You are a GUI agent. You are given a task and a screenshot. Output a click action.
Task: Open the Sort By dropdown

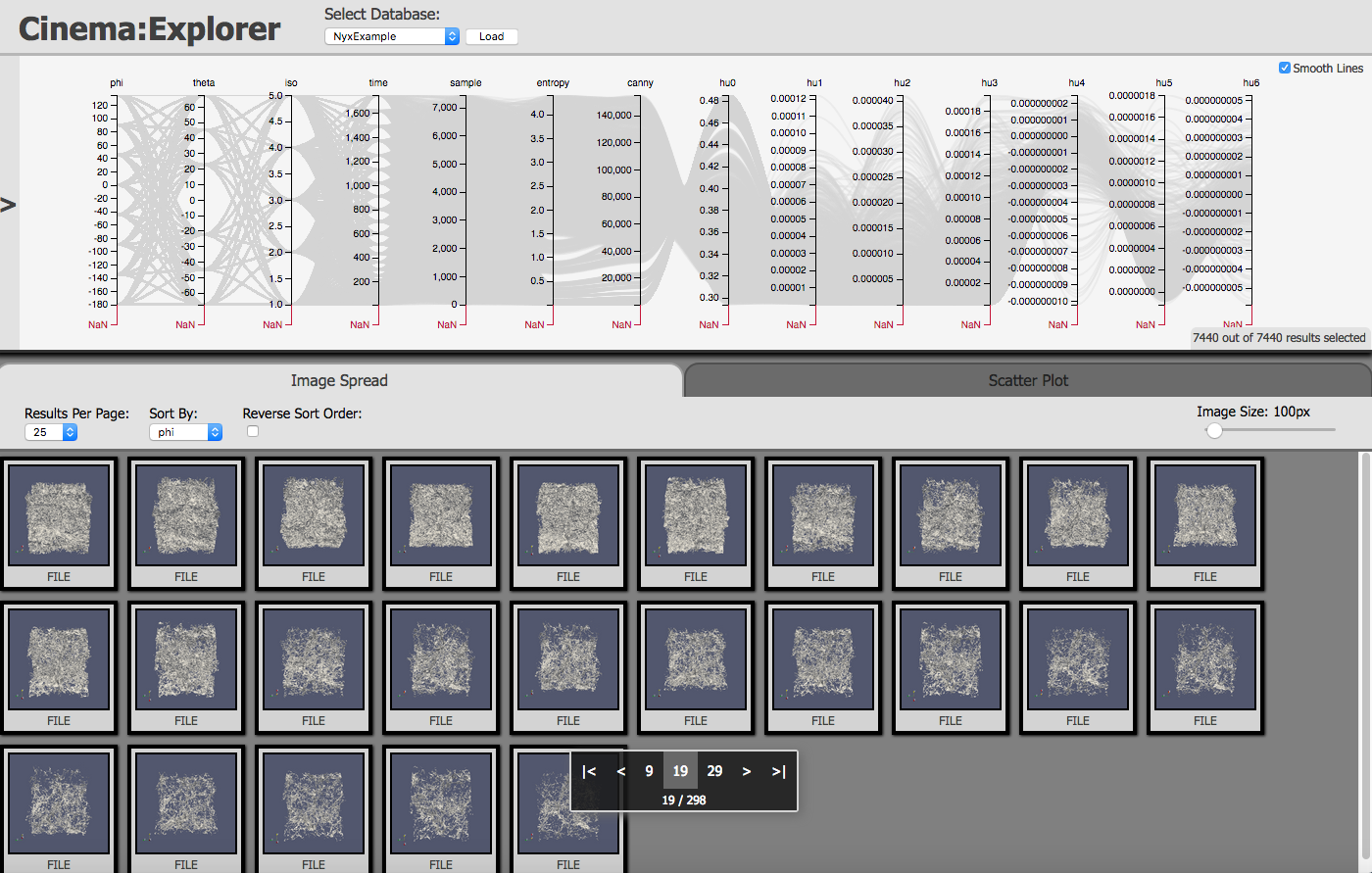click(x=186, y=432)
